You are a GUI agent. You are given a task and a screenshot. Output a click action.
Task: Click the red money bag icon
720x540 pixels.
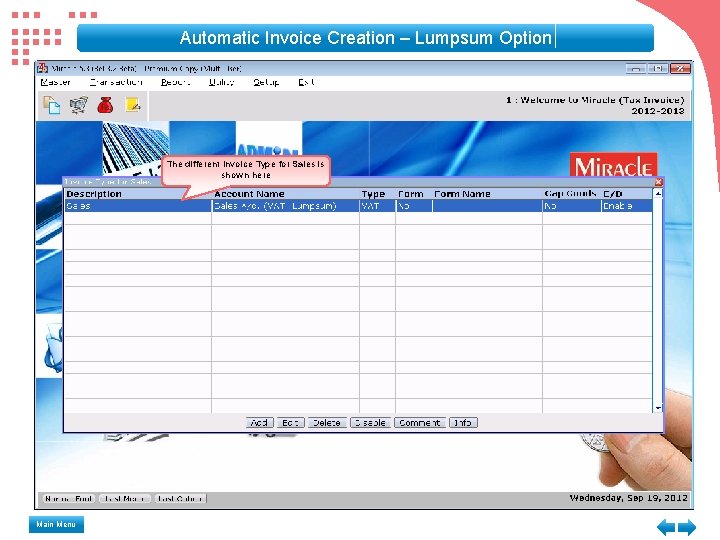[x=105, y=105]
